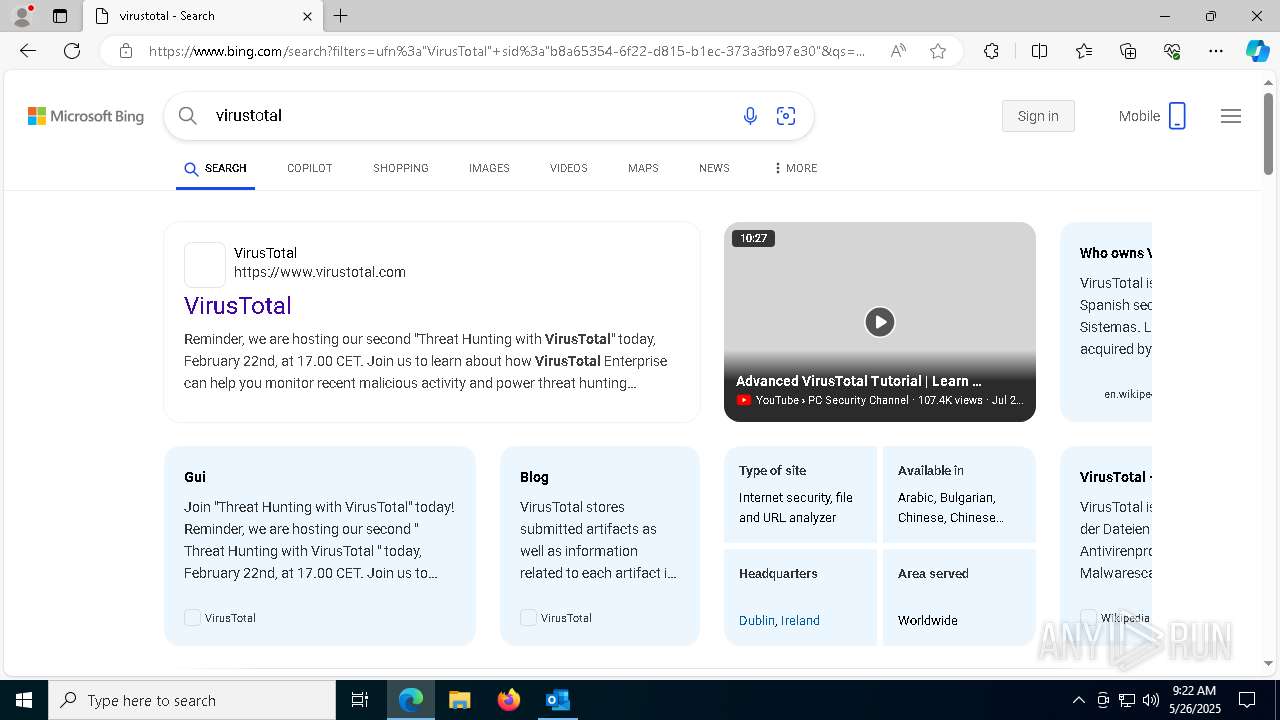This screenshot has width=1280, height=720.
Task: Click the scrollbar down arrow
Action: click(x=1268, y=662)
